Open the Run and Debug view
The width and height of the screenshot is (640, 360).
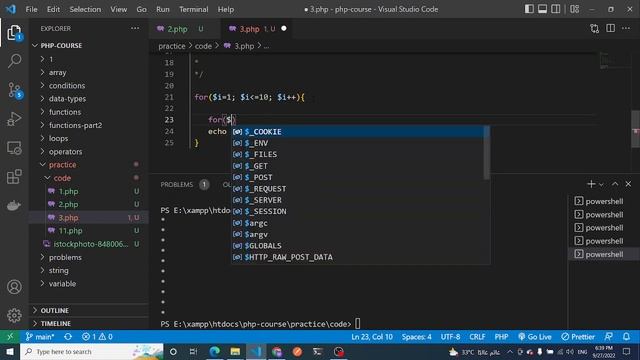click(x=14, y=119)
